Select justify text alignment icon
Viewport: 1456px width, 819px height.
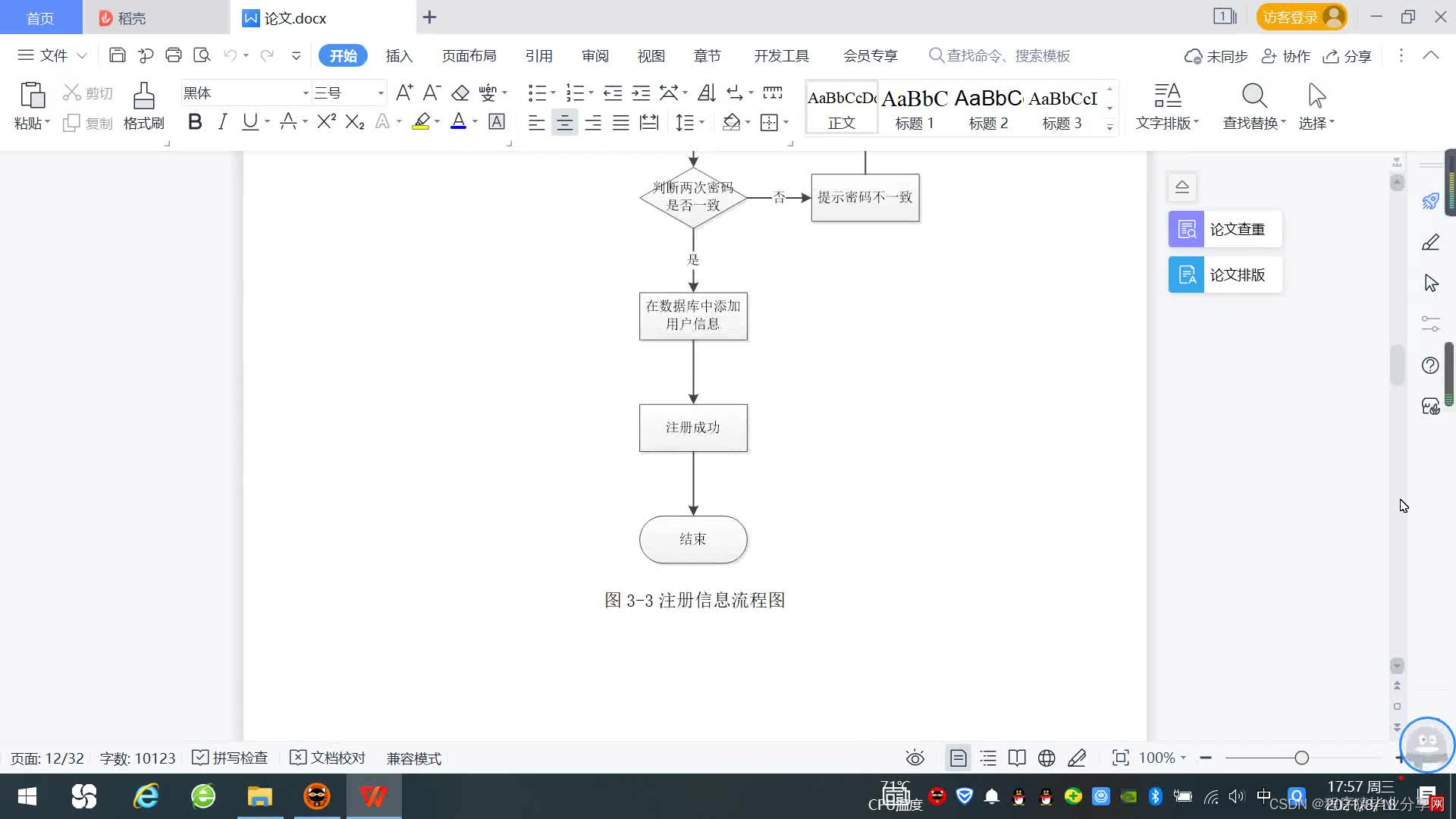pos(621,122)
